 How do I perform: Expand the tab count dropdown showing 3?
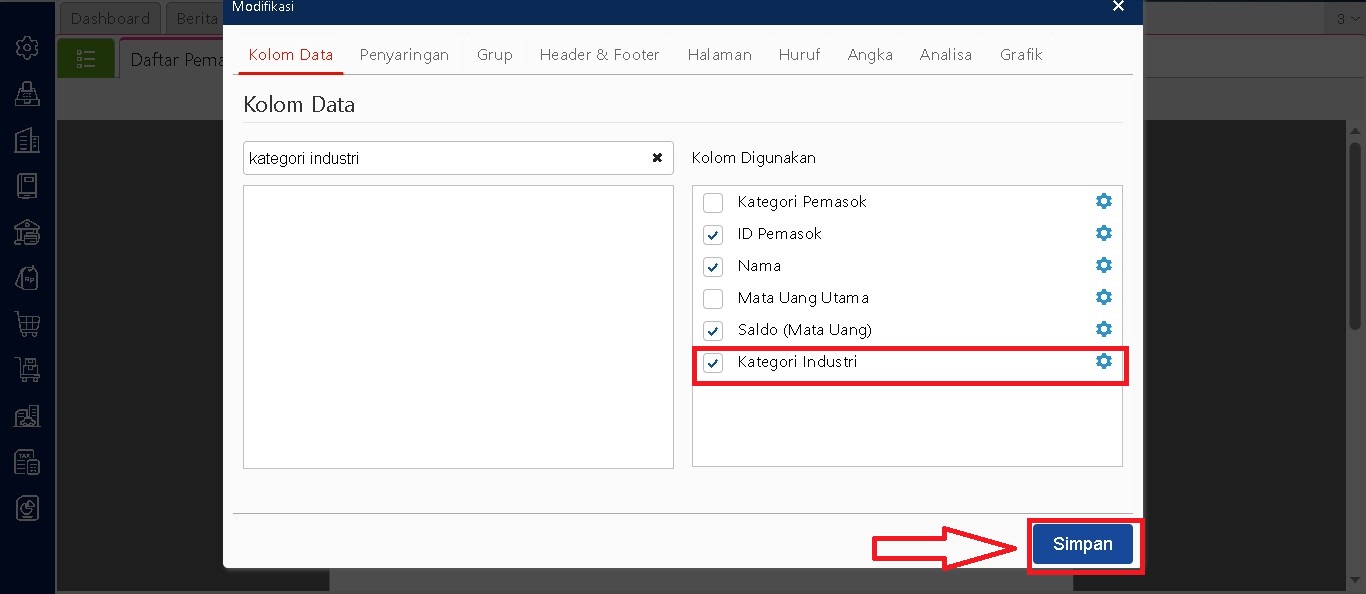click(x=1344, y=18)
